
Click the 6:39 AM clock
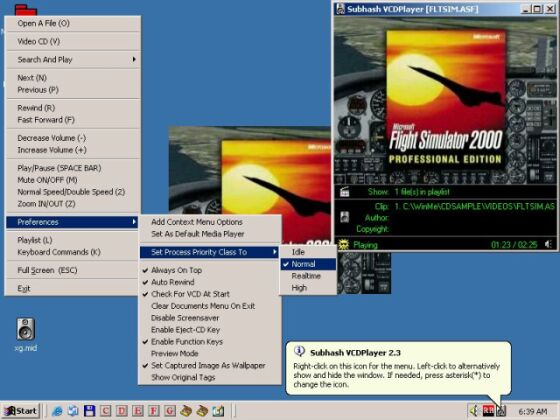(532, 411)
